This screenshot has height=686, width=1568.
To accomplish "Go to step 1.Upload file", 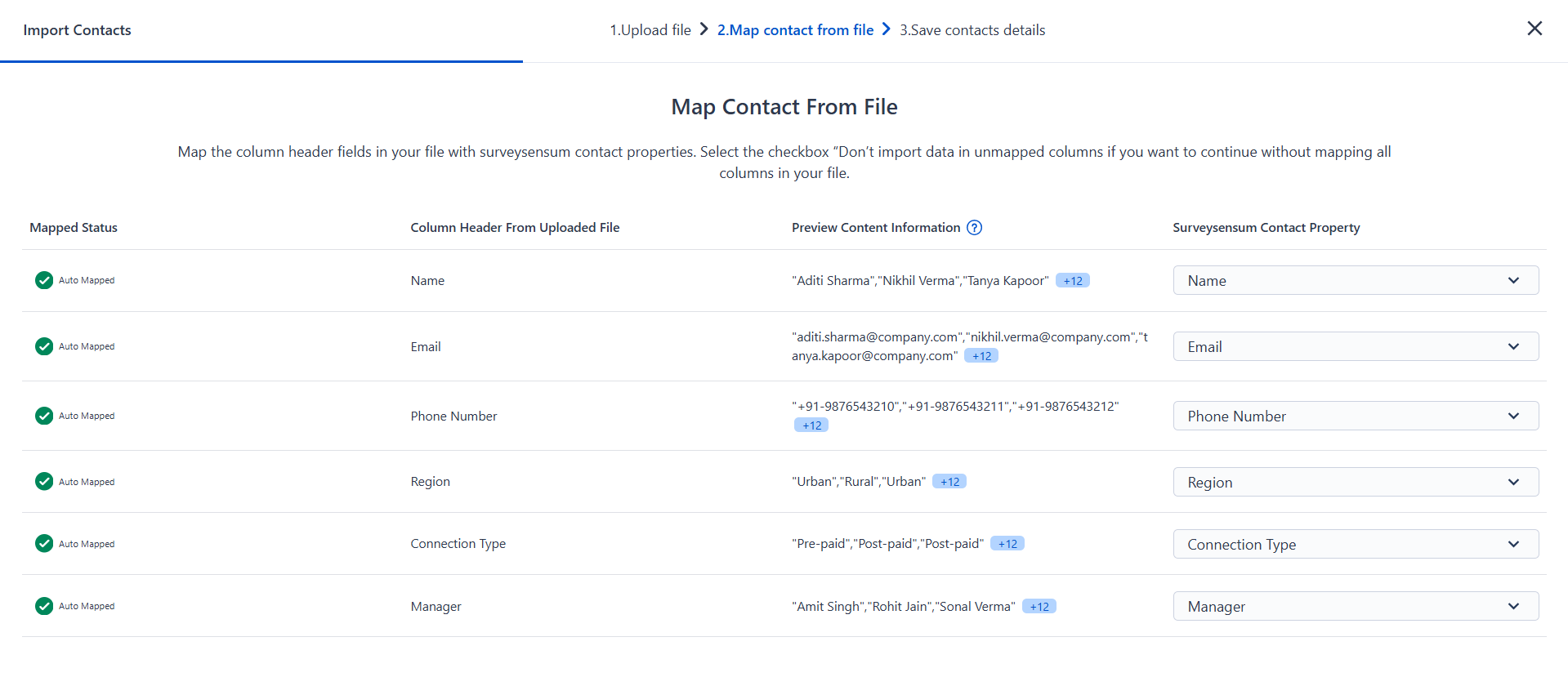I will point(650,30).
